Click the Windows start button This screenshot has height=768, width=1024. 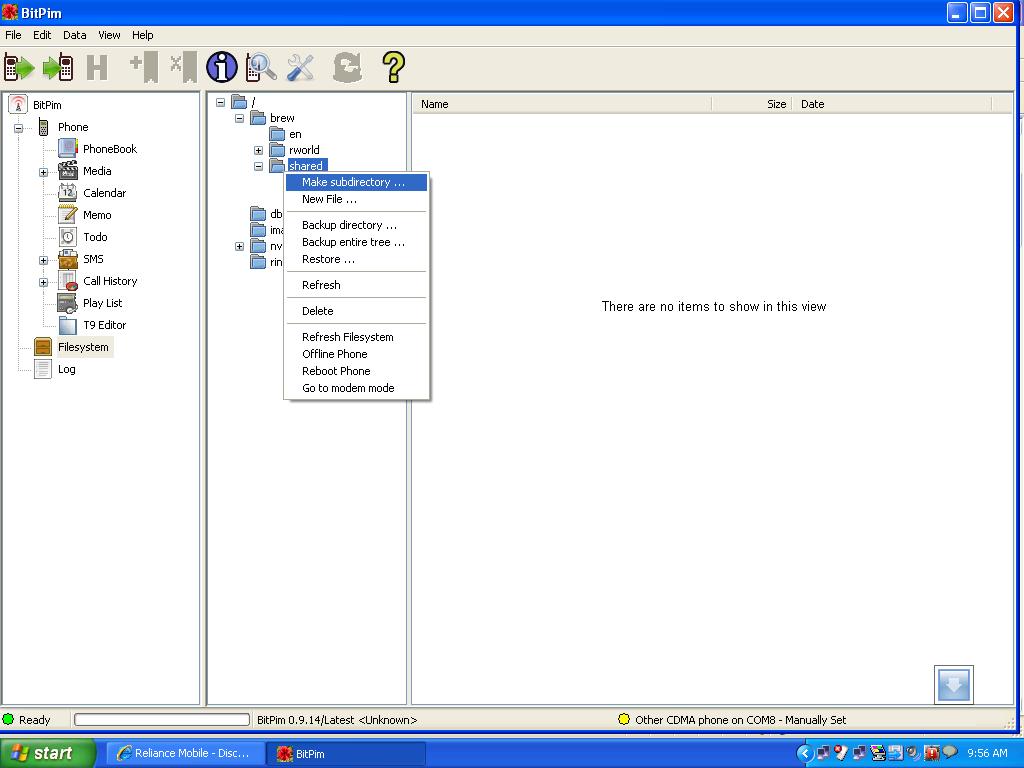point(47,754)
